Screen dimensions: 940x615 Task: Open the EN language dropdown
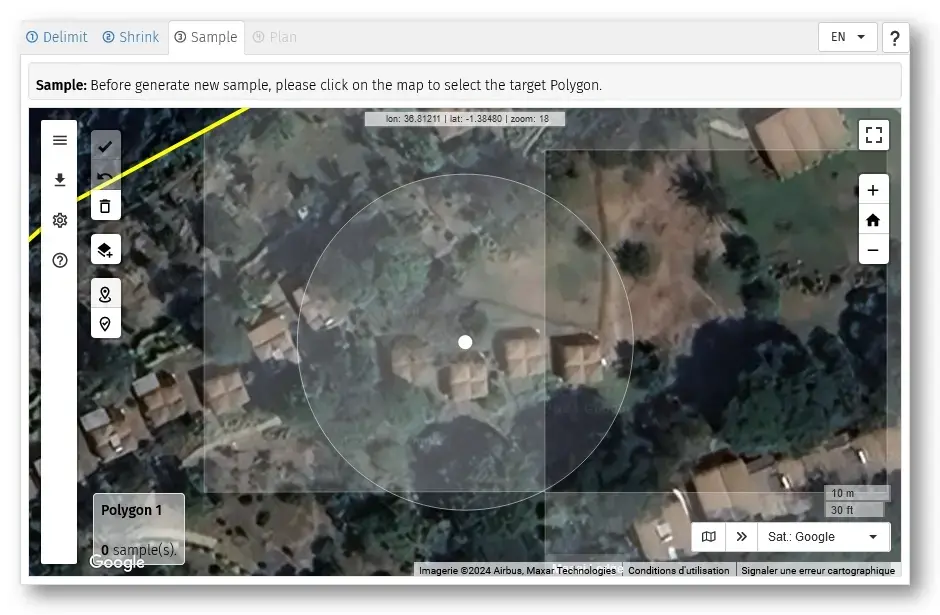[847, 37]
